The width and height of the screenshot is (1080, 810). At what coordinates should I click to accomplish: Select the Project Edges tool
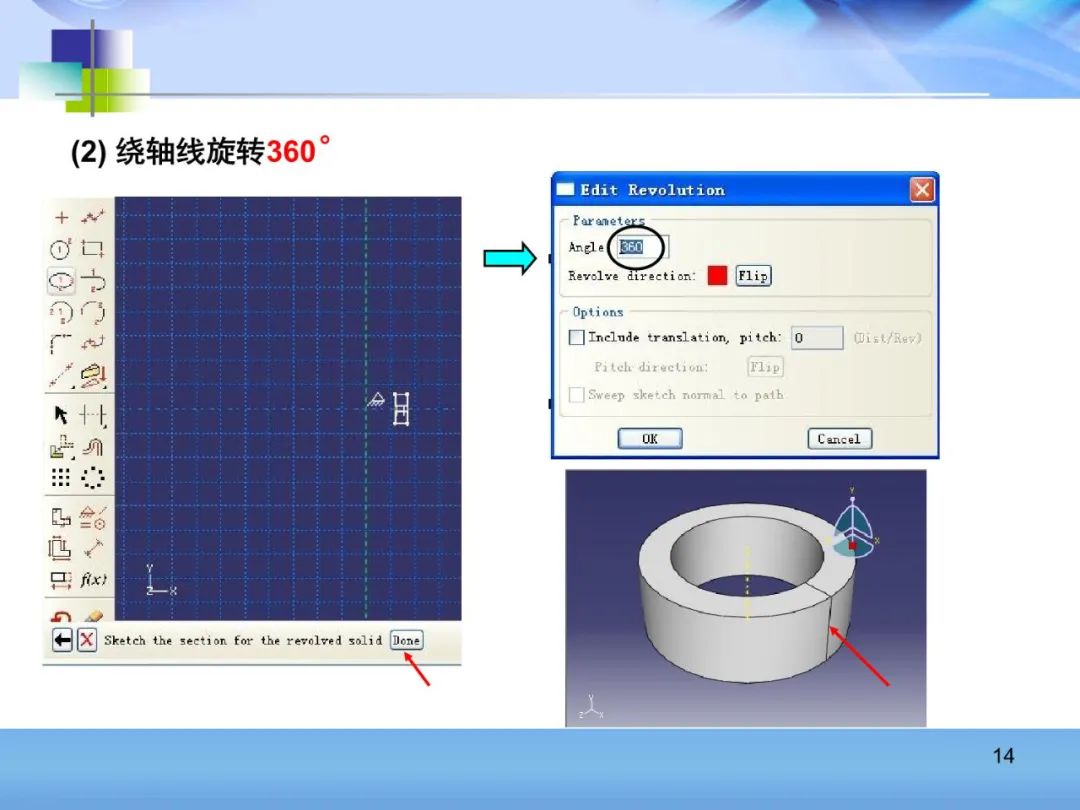(93, 375)
